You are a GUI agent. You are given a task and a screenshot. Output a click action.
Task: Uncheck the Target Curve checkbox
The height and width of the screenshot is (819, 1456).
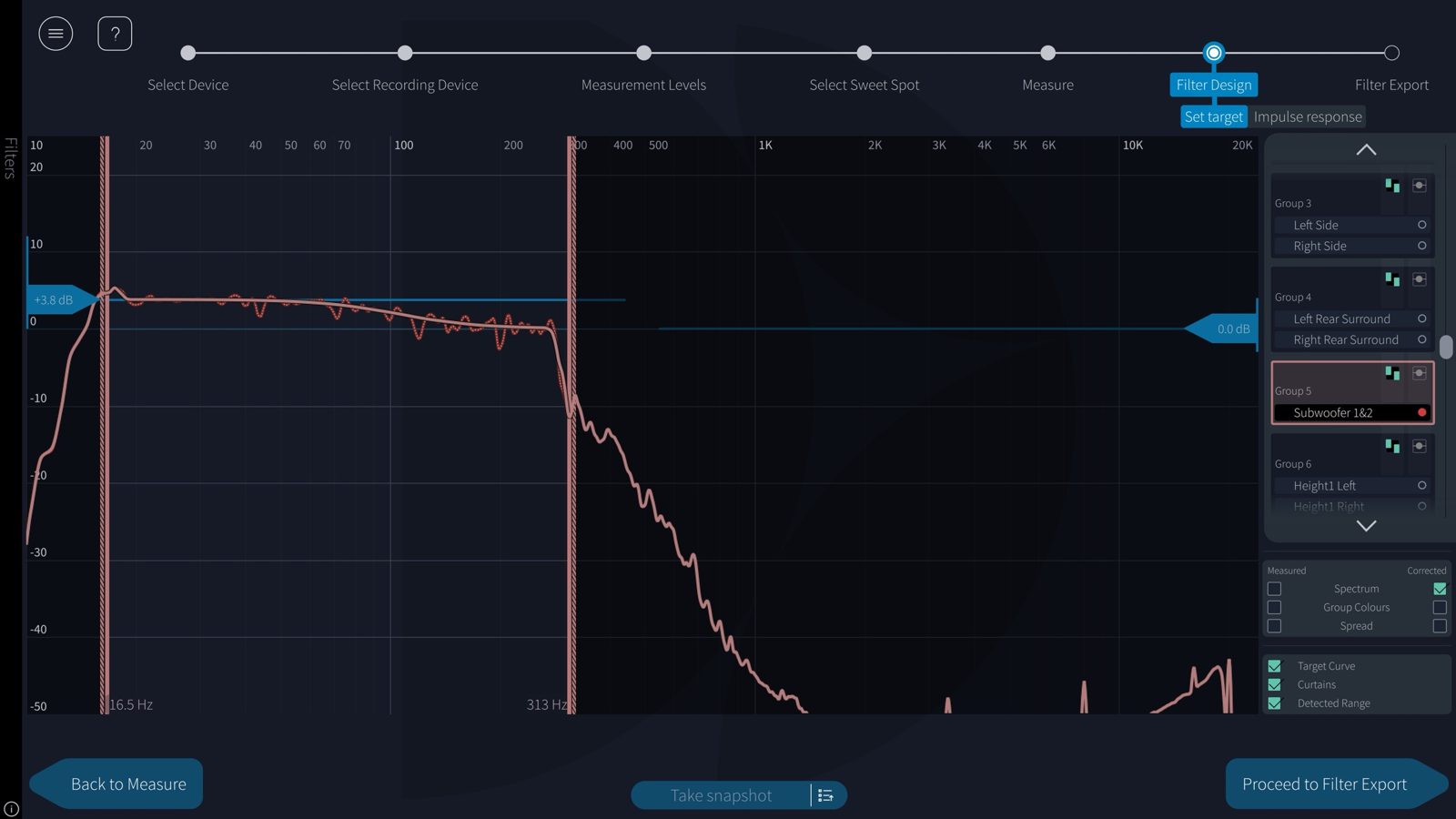click(1274, 666)
